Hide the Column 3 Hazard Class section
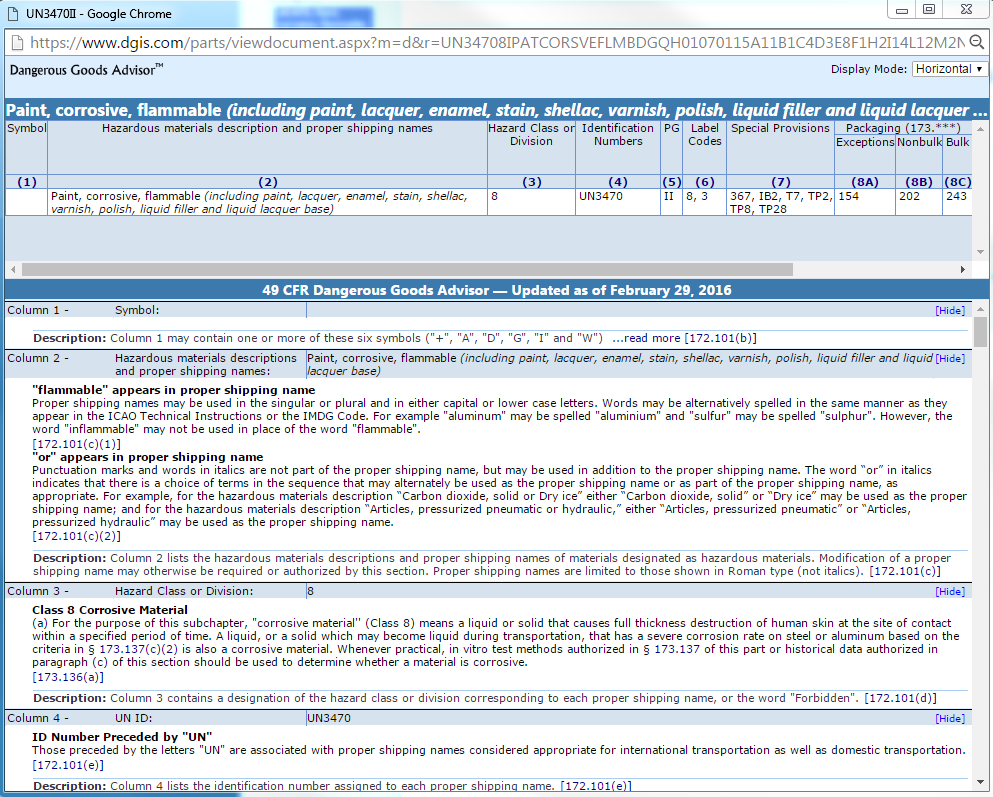 (949, 592)
